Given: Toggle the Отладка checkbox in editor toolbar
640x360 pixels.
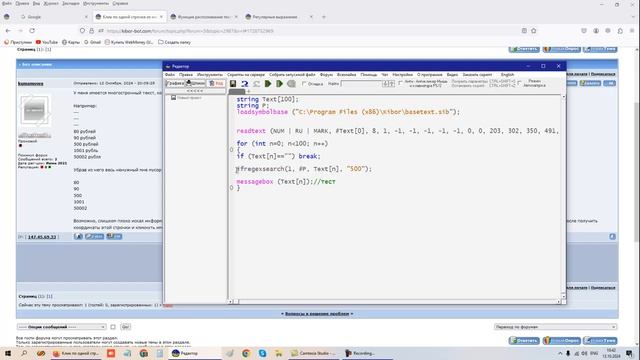Looking at the screenshot, I should [304, 84].
